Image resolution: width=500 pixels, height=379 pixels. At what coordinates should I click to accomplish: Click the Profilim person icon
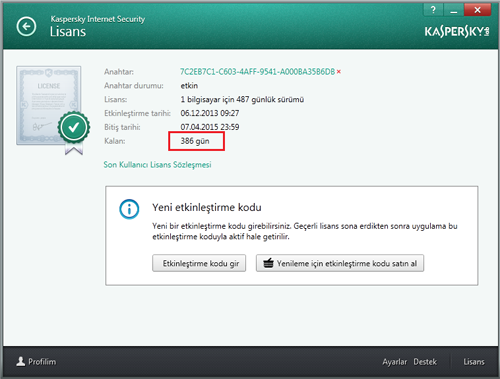click(x=21, y=361)
